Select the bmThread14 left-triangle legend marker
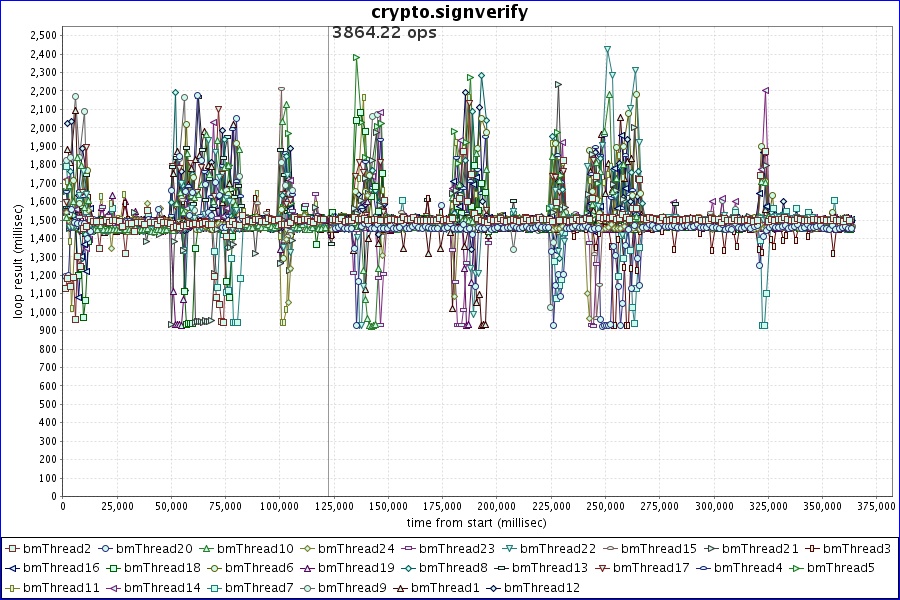Viewport: 900px width, 600px height. coord(113,587)
